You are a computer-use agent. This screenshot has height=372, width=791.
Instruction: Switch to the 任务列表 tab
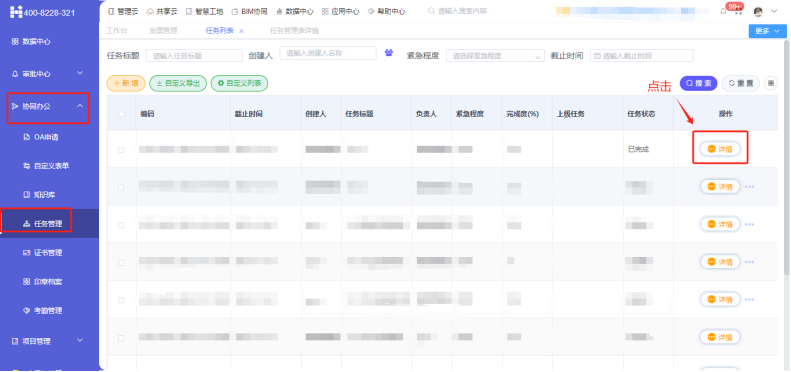click(219, 31)
